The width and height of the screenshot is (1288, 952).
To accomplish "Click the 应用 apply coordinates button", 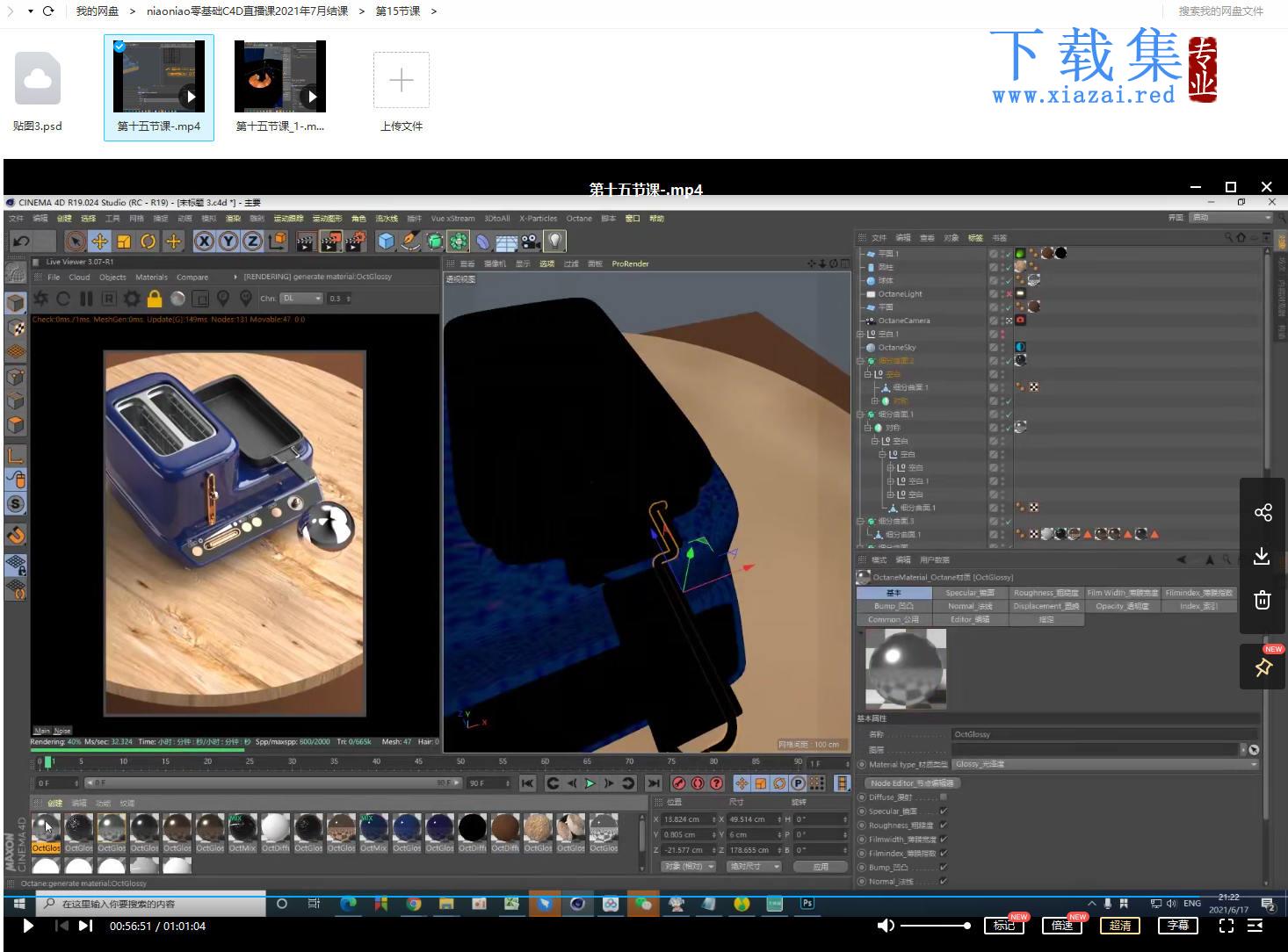I will click(x=821, y=866).
